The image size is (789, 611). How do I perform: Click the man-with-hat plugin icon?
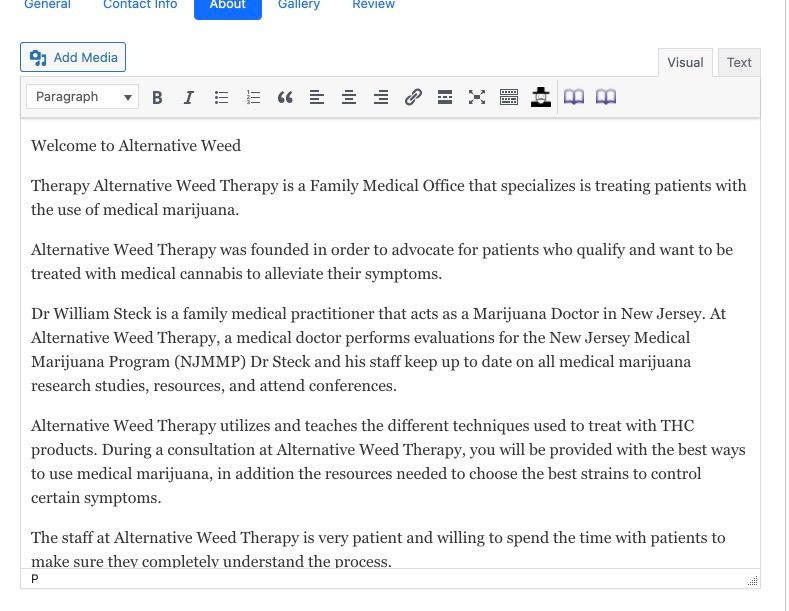[541, 97]
